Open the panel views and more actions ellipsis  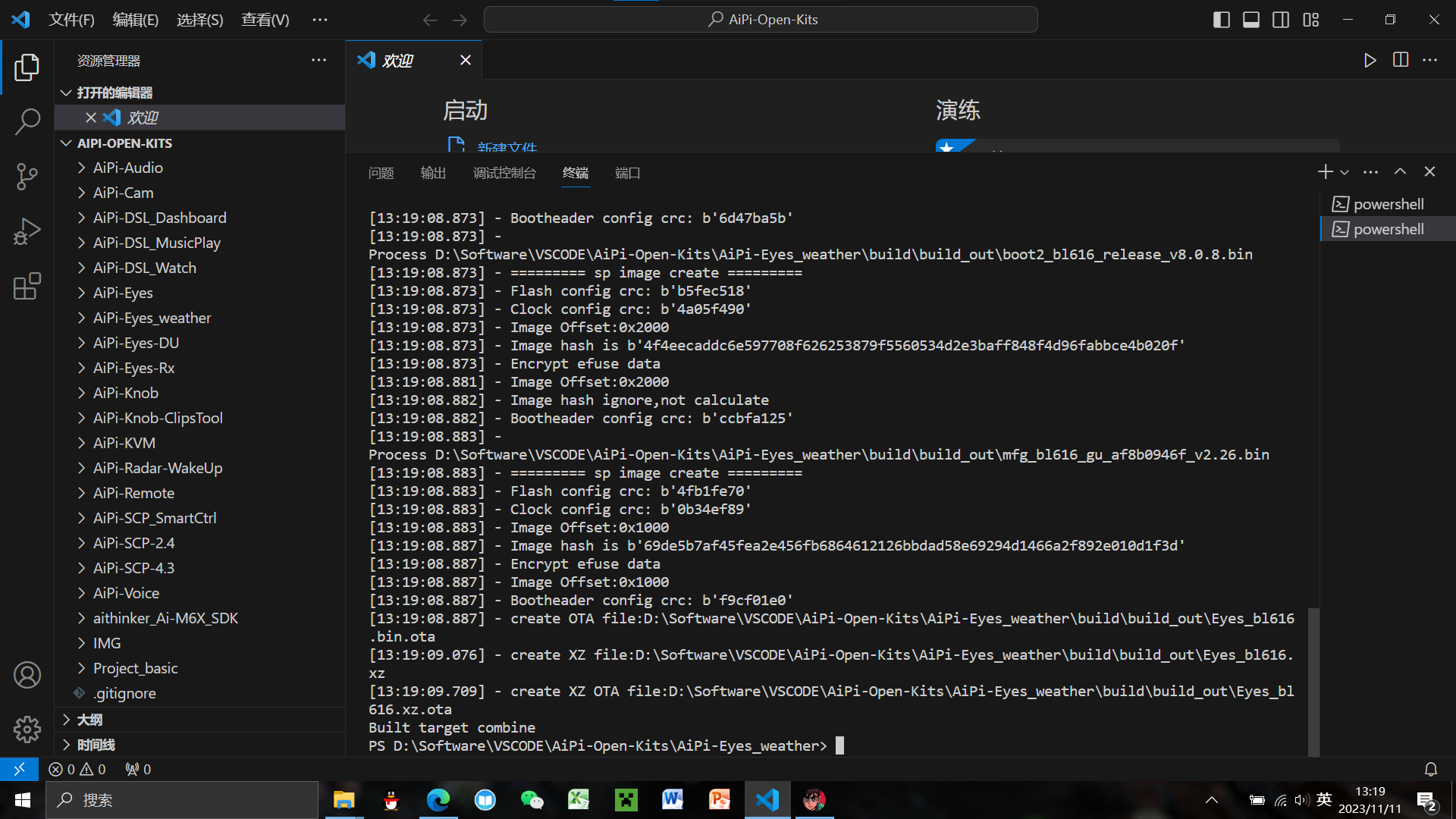pos(1370,172)
